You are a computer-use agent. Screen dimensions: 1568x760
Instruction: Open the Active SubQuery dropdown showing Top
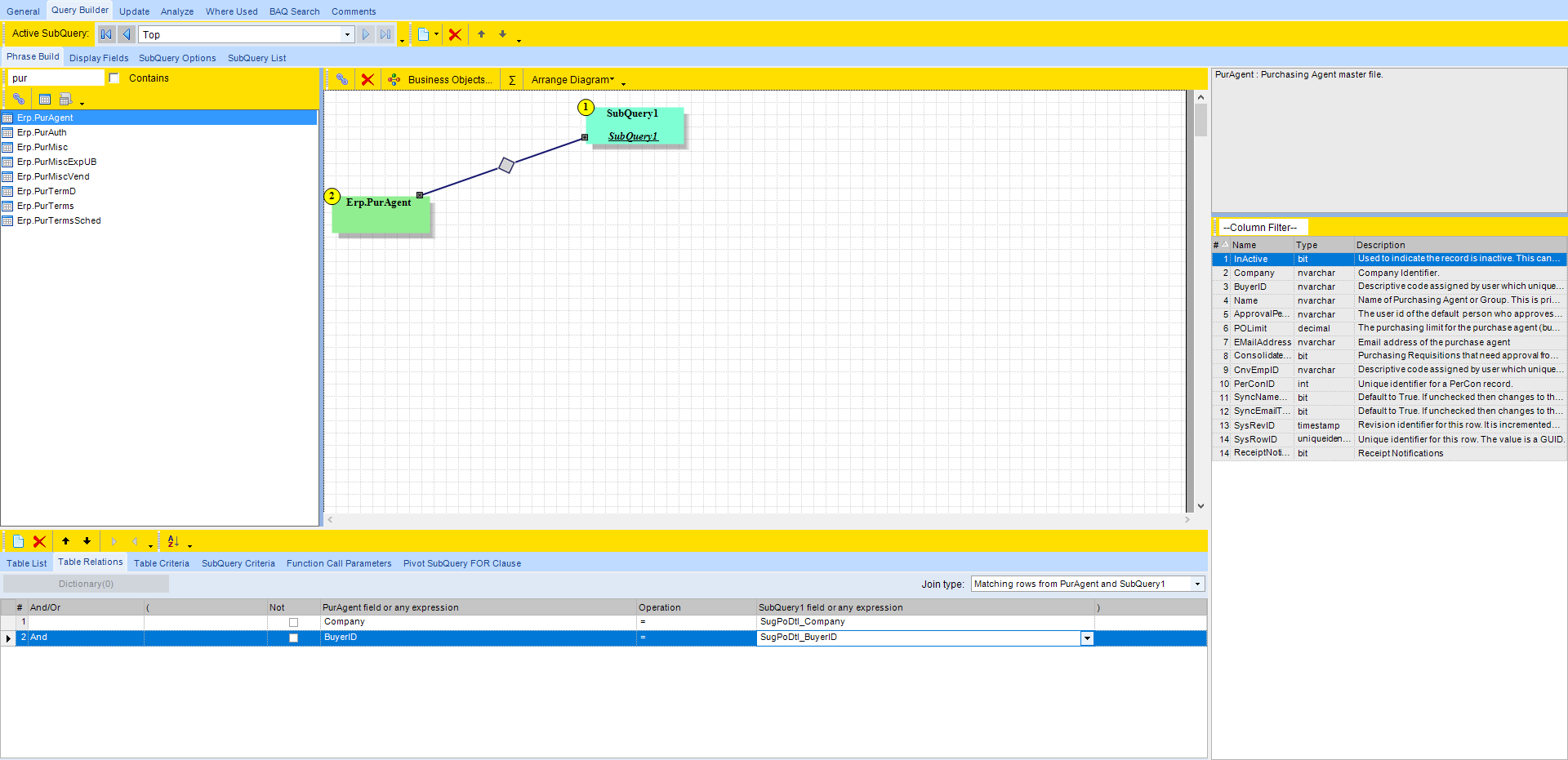pos(348,34)
